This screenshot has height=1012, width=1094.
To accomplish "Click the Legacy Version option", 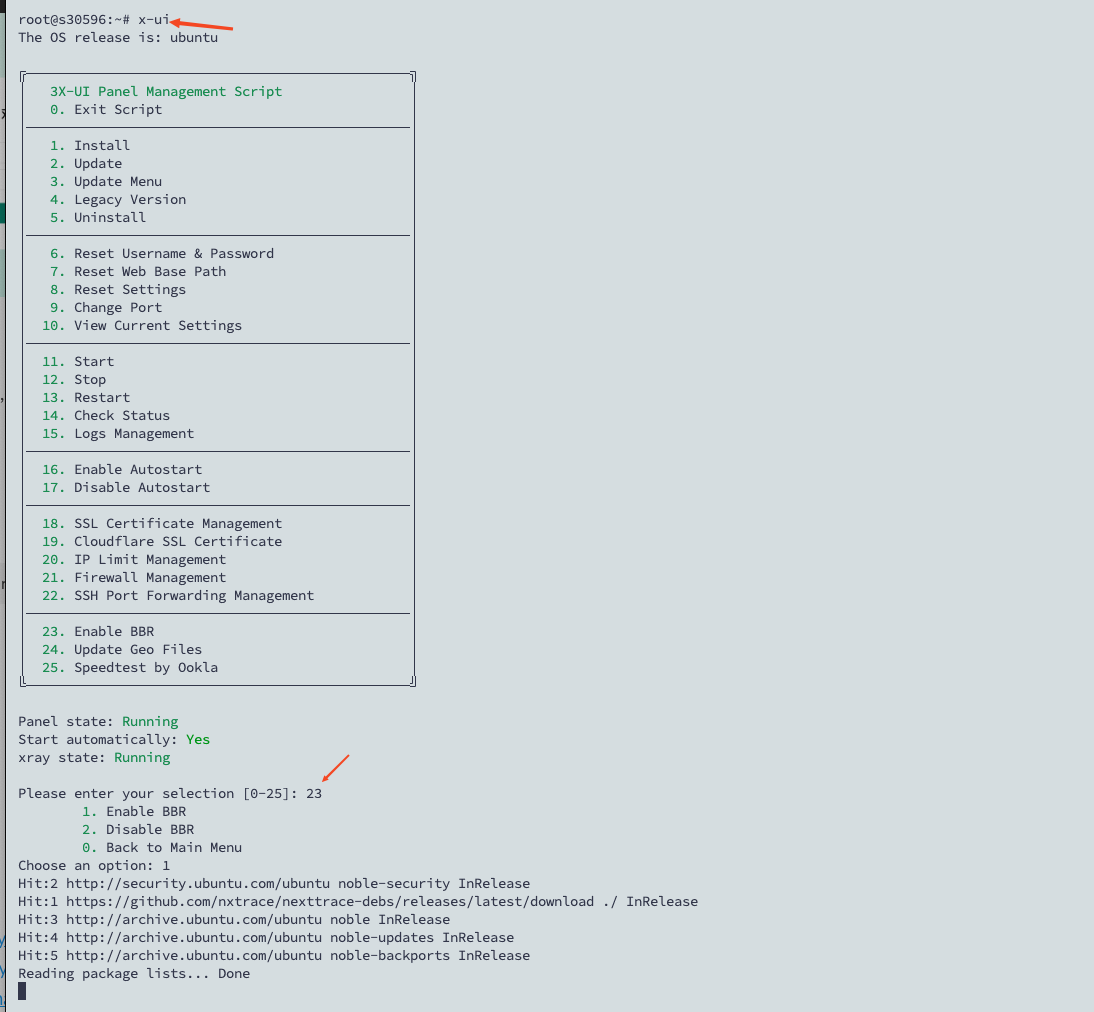I will pyautogui.click(x=129, y=199).
